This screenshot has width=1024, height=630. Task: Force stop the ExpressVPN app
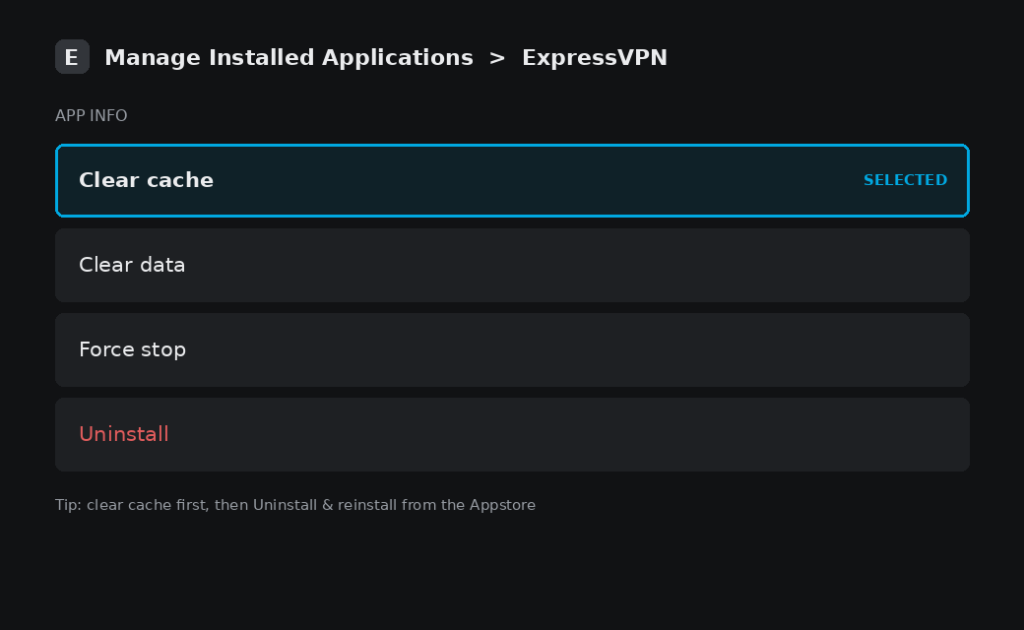pos(512,350)
